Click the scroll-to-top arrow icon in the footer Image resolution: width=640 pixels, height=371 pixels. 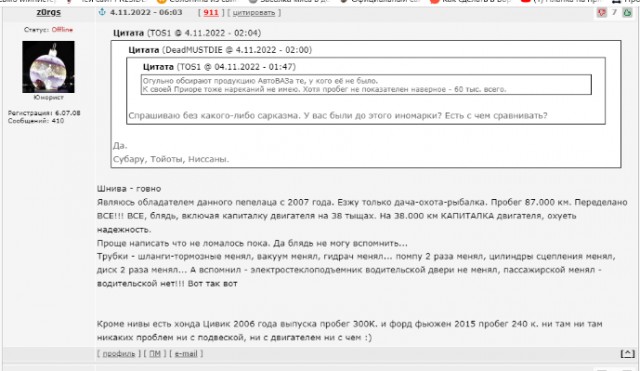(x=627, y=353)
